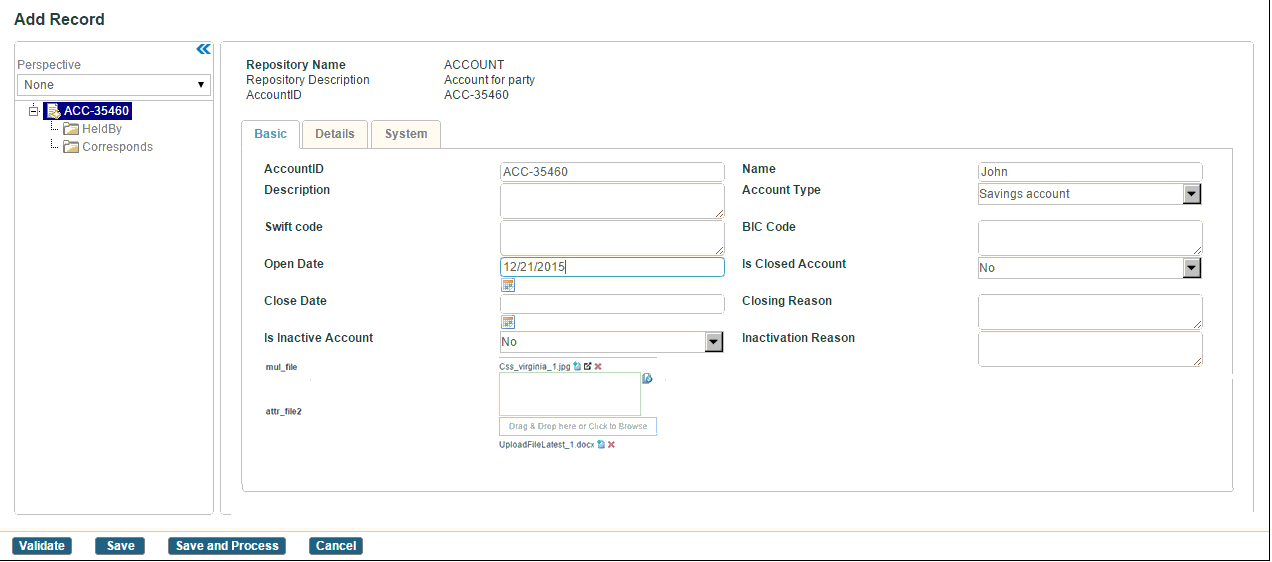The width and height of the screenshot is (1272, 562).
Task: Click the Css_virginia_1.jpg file name
Action: pos(535,367)
